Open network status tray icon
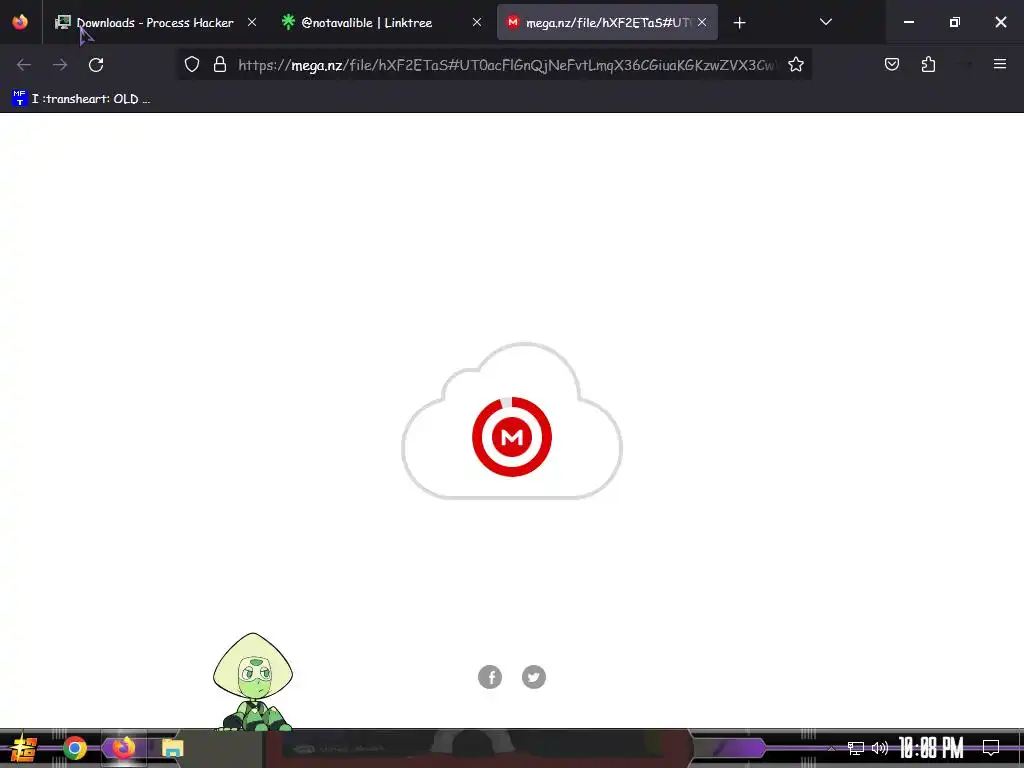 (856, 748)
